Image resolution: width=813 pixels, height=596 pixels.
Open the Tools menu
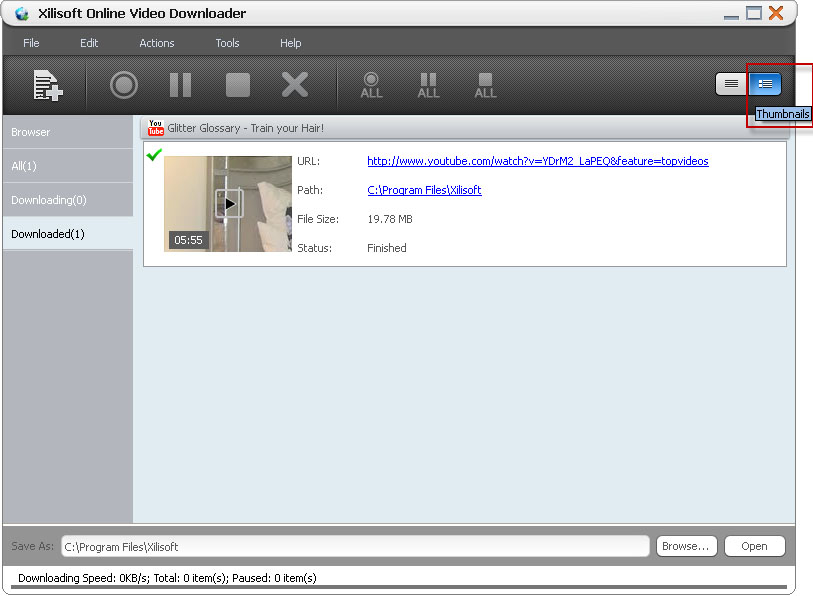pos(227,43)
